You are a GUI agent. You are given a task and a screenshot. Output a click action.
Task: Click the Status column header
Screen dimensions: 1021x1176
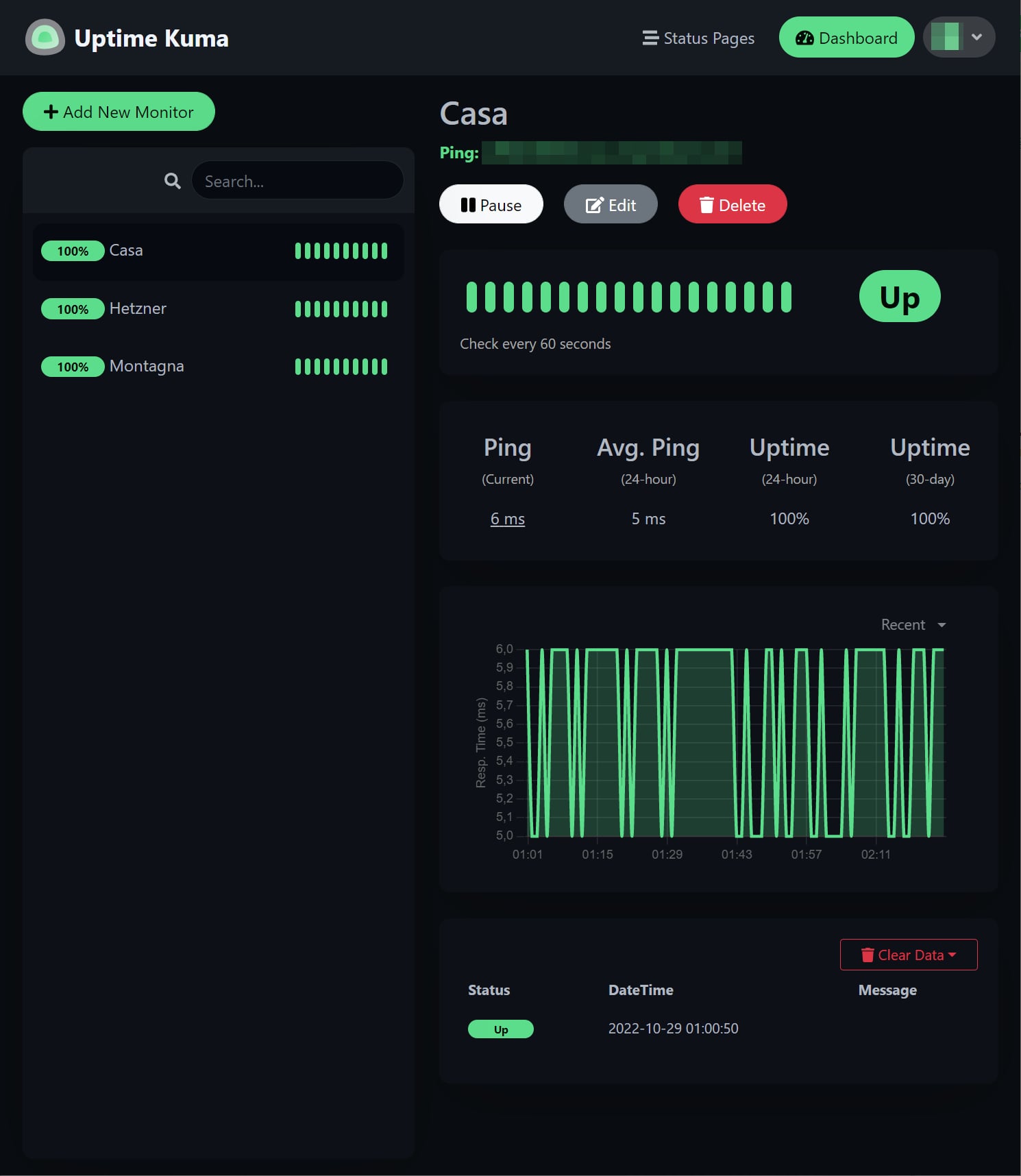[489, 990]
